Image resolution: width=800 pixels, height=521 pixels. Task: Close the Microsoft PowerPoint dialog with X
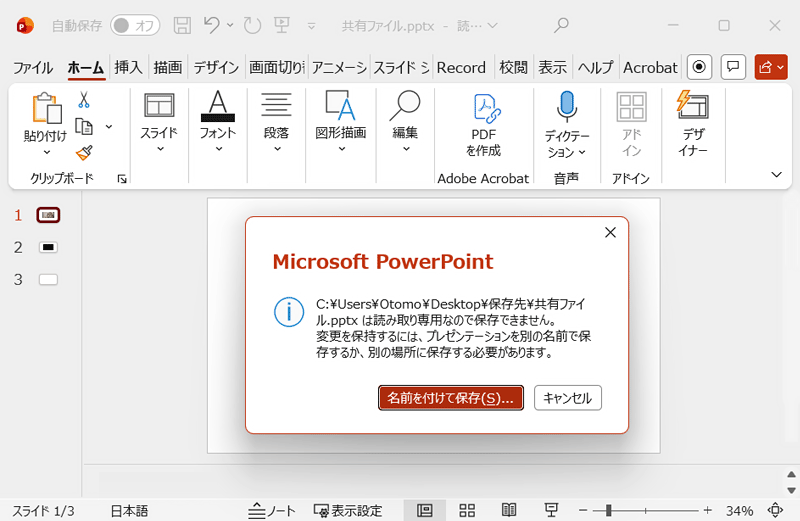tap(610, 233)
